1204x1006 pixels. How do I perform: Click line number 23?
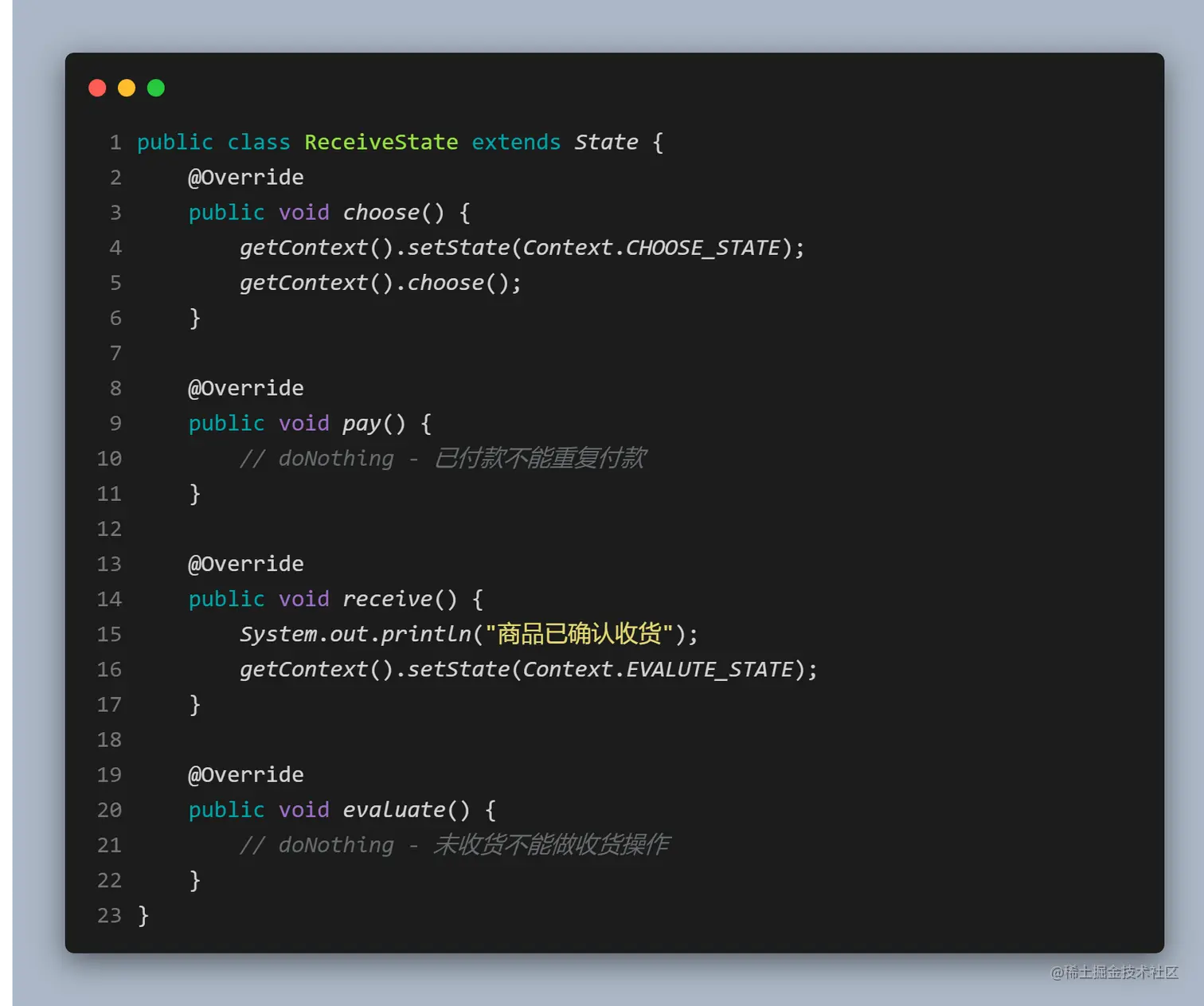point(109,915)
